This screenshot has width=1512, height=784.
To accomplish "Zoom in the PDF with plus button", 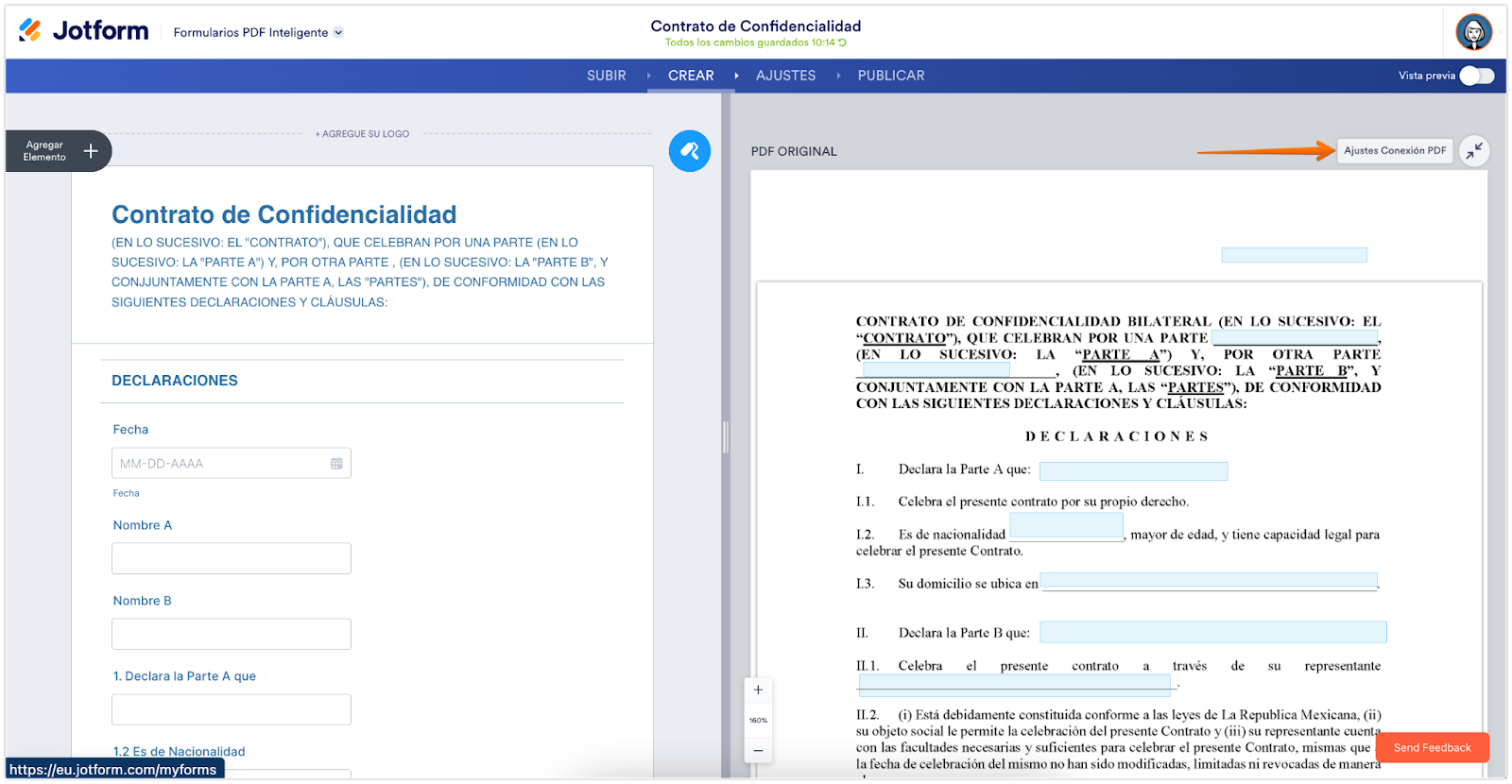I will pyautogui.click(x=758, y=690).
